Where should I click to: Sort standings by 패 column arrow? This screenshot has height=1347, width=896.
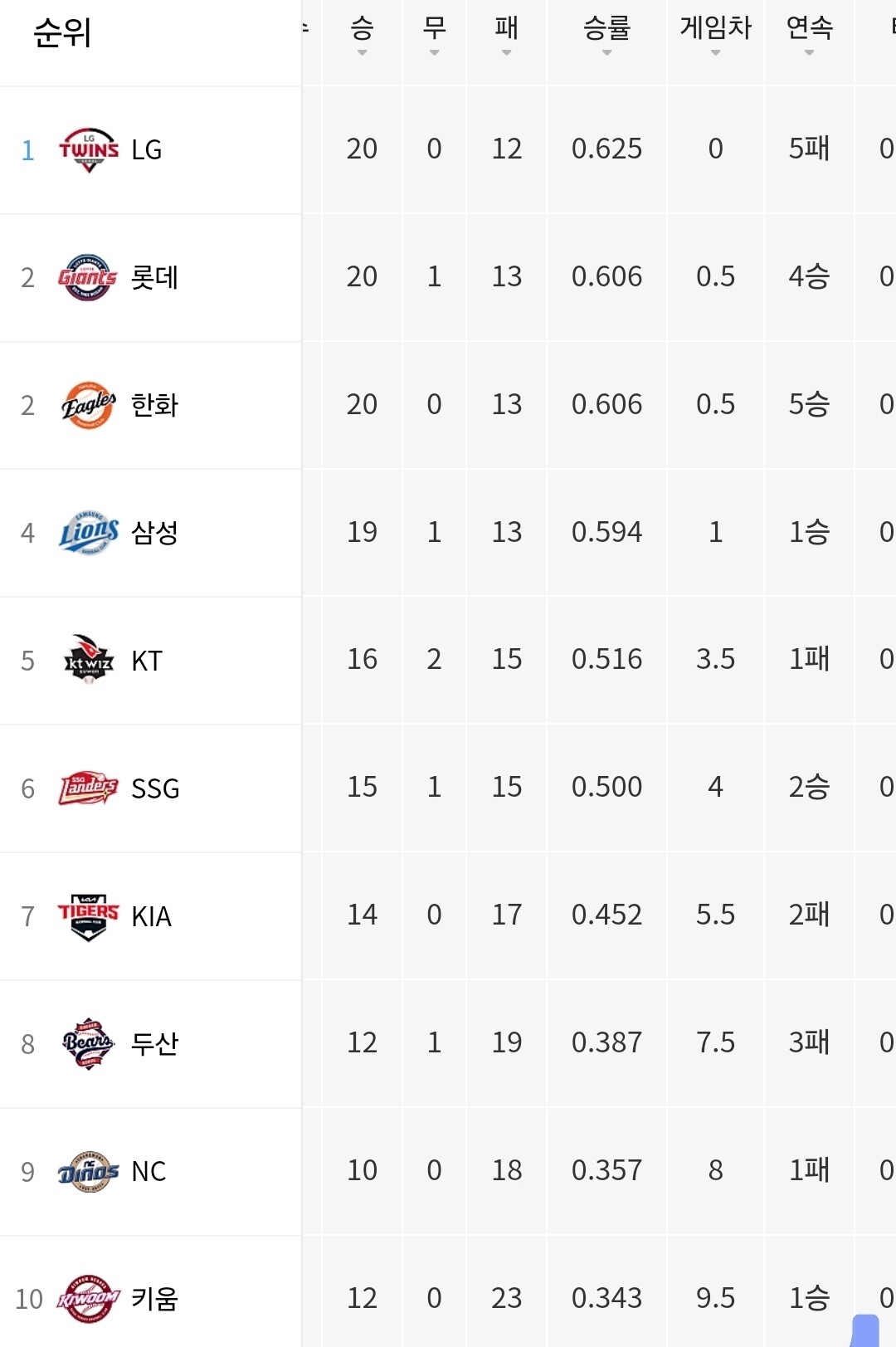[506, 53]
